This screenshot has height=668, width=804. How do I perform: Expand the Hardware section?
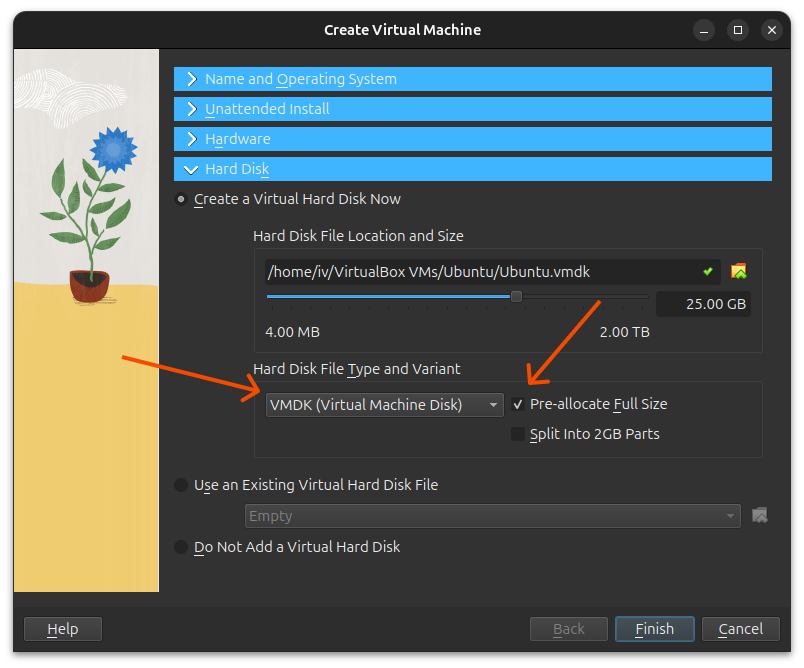(472, 139)
